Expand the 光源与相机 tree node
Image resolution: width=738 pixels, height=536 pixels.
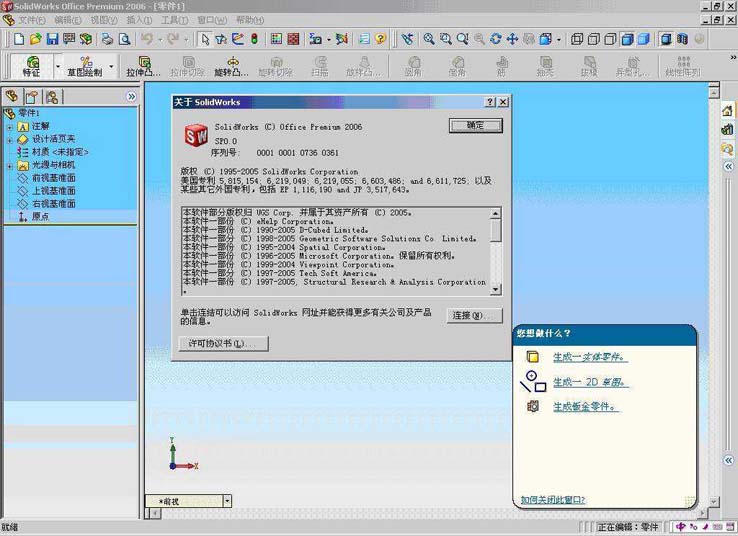tap(9, 166)
